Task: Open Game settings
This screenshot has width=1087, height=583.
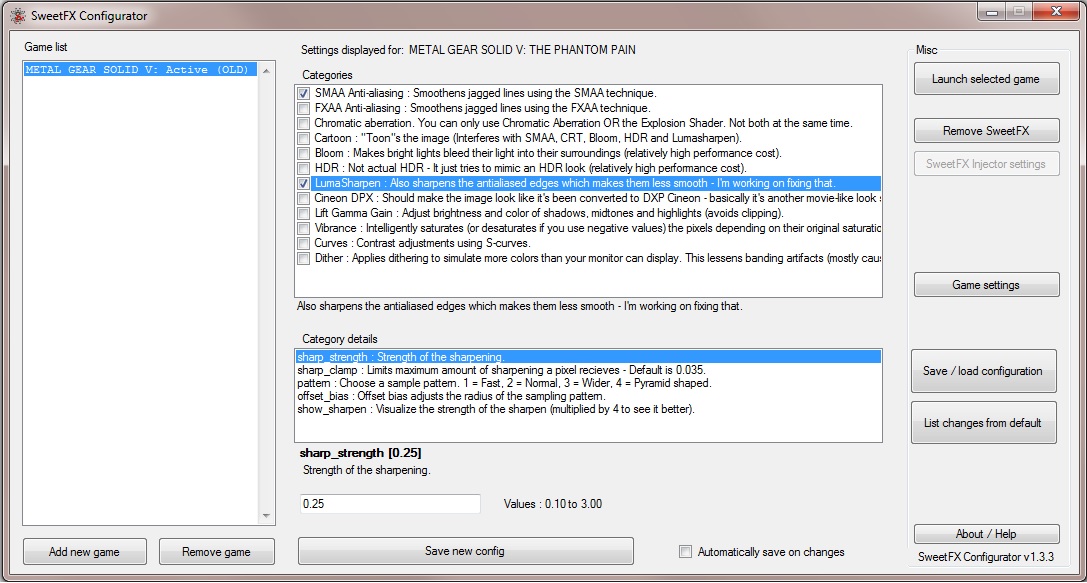Action: pyautogui.click(x=986, y=285)
